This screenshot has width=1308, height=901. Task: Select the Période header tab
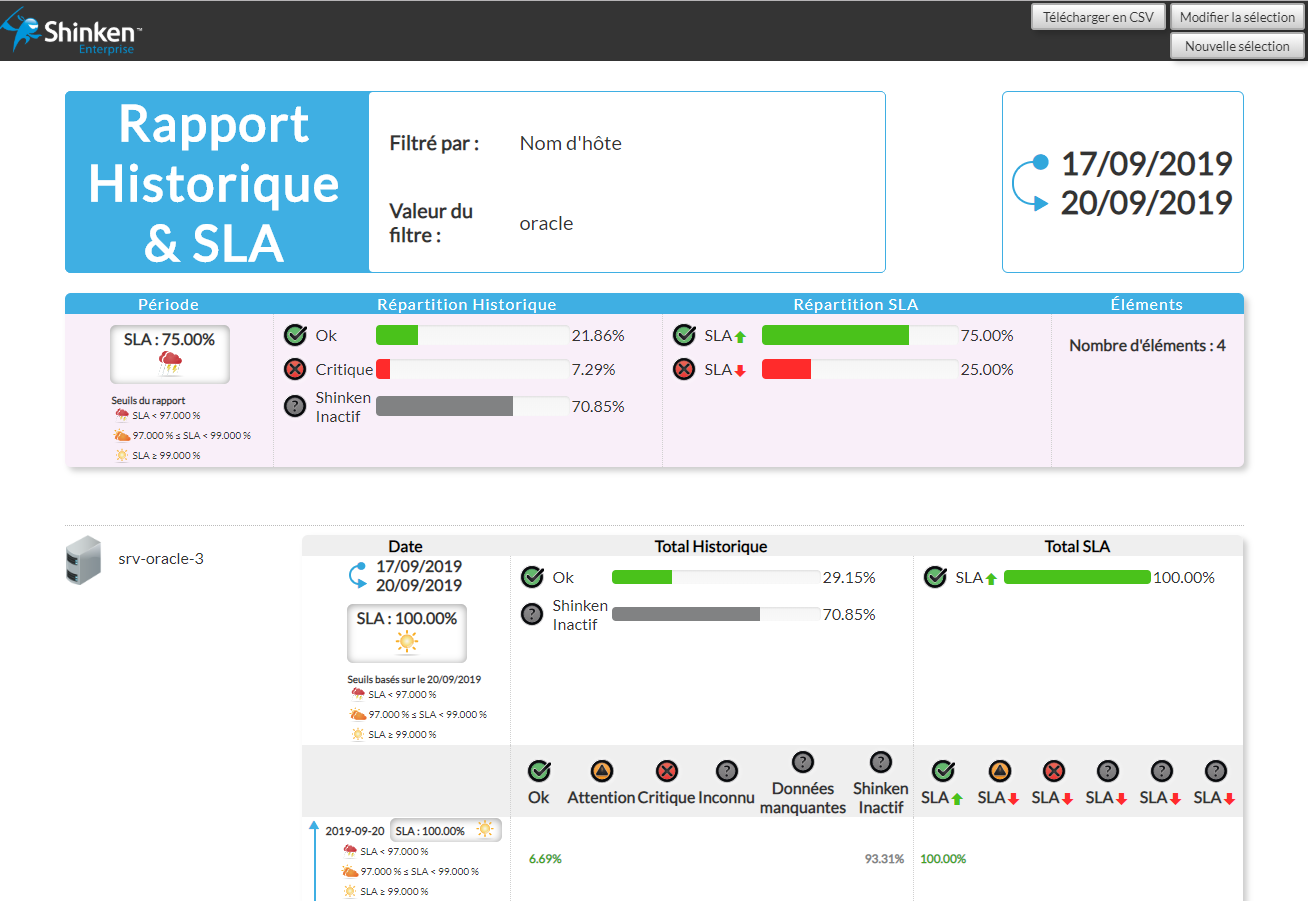[x=168, y=304]
